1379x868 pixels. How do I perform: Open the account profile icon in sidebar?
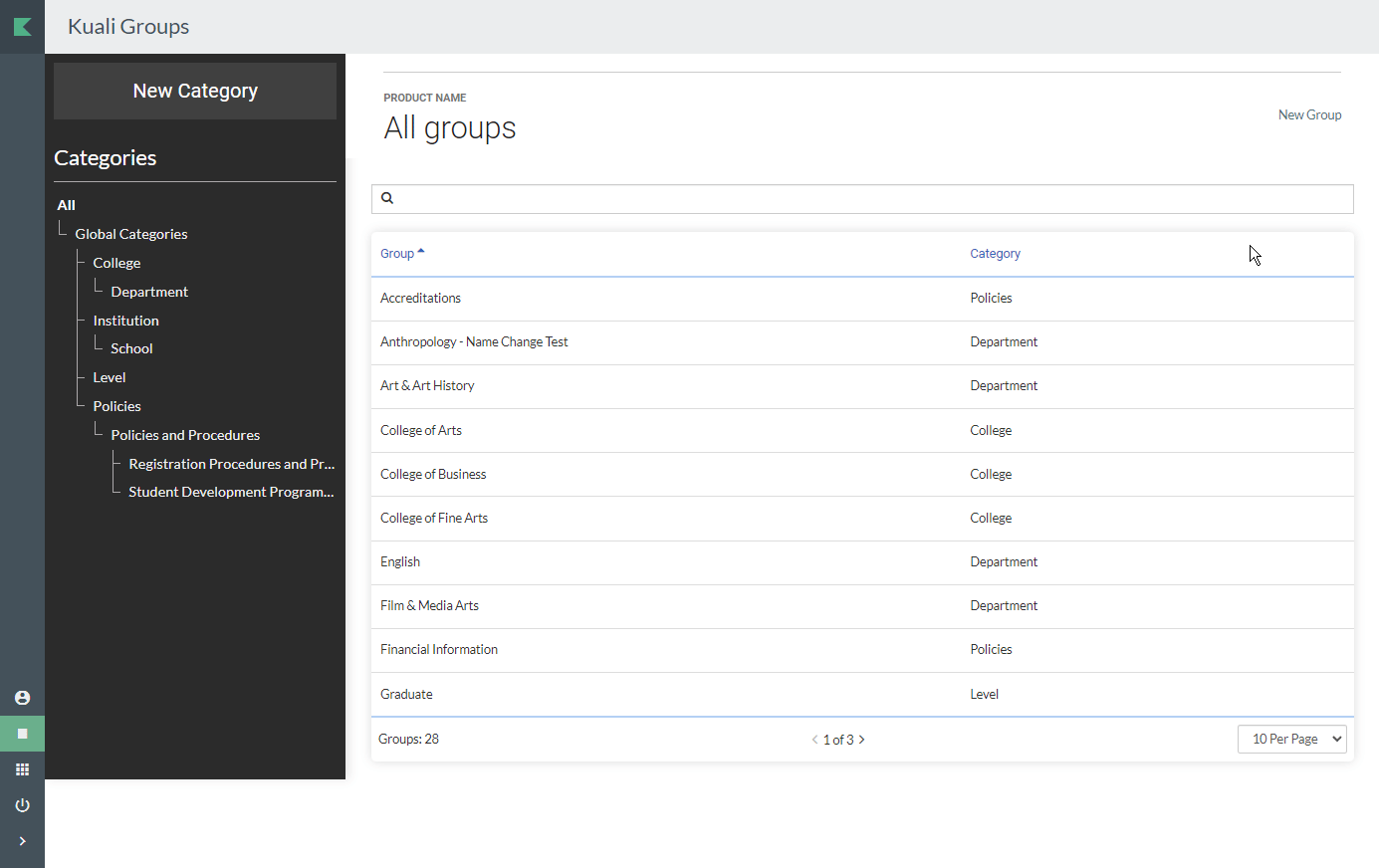tap(22, 698)
